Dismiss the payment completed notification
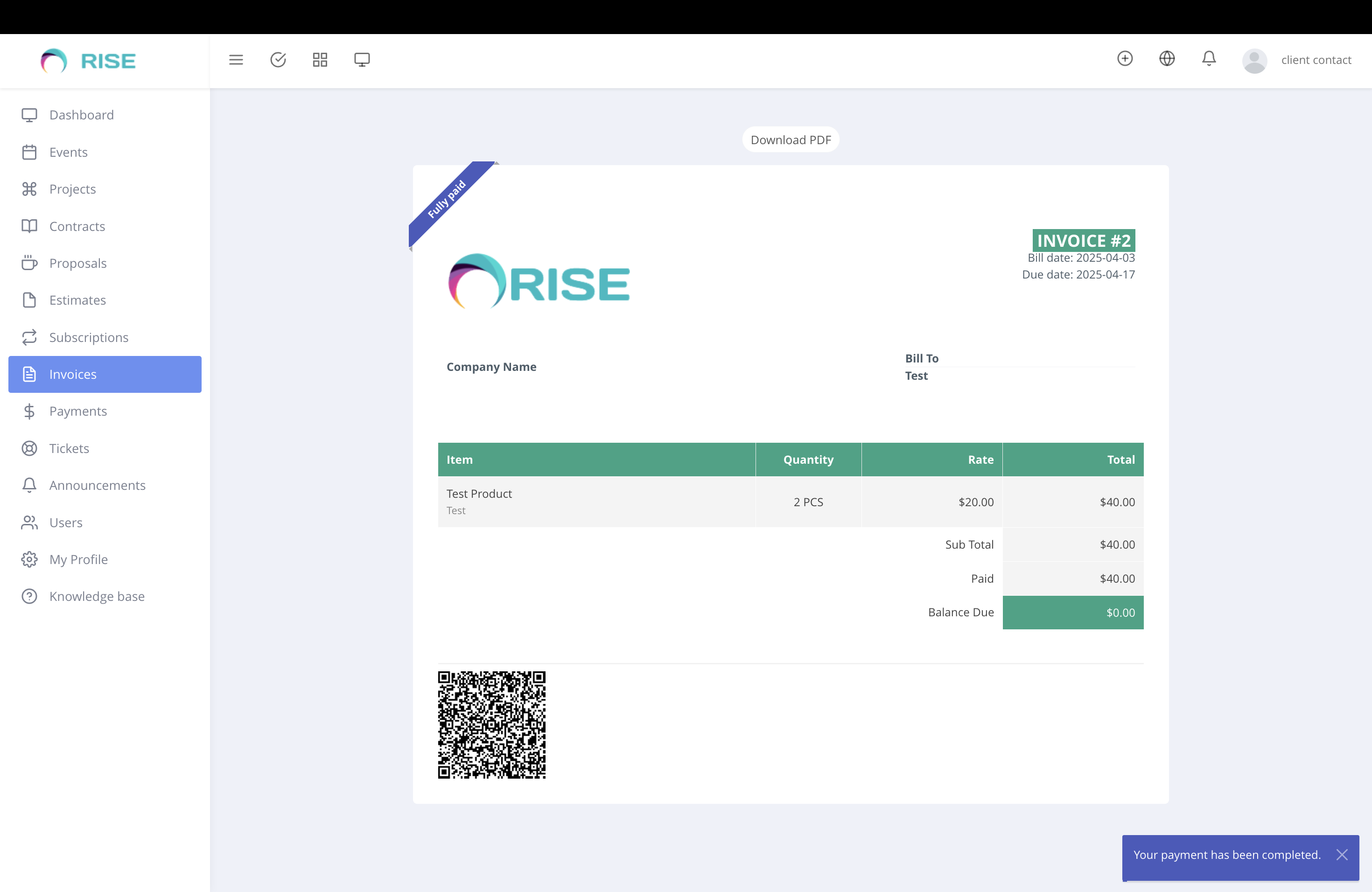1372x892 pixels. [1343, 855]
